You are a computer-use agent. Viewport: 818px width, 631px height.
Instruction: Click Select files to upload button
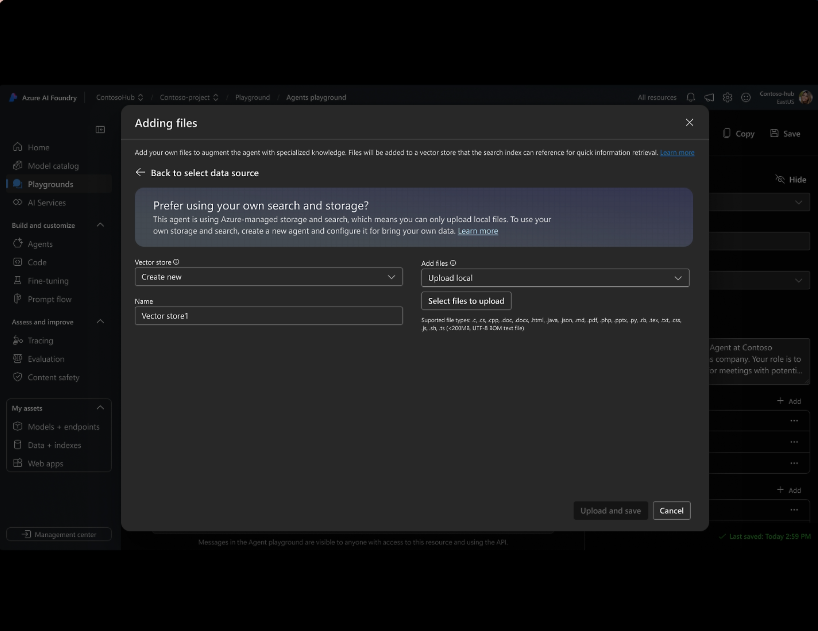466,301
